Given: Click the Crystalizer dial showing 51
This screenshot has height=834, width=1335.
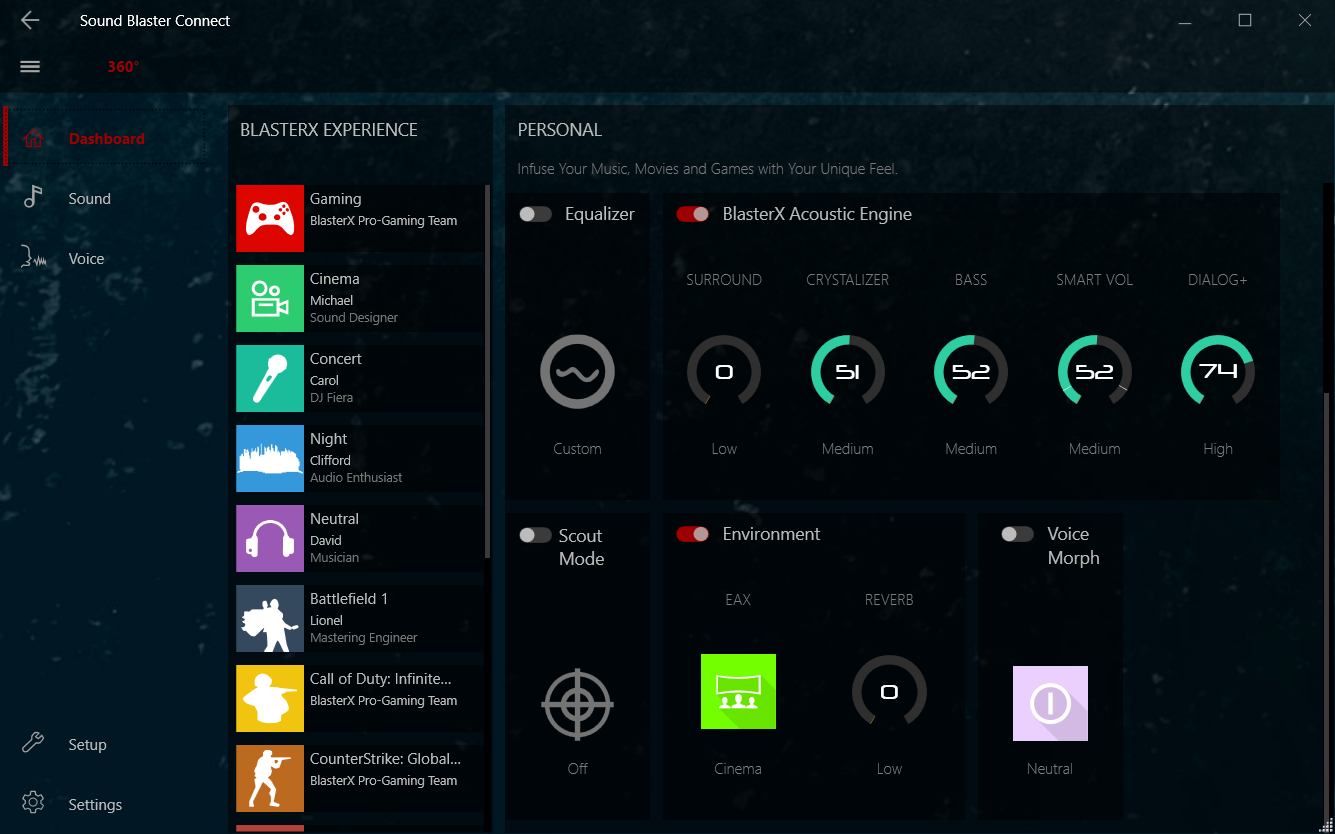Looking at the screenshot, I should (x=848, y=371).
